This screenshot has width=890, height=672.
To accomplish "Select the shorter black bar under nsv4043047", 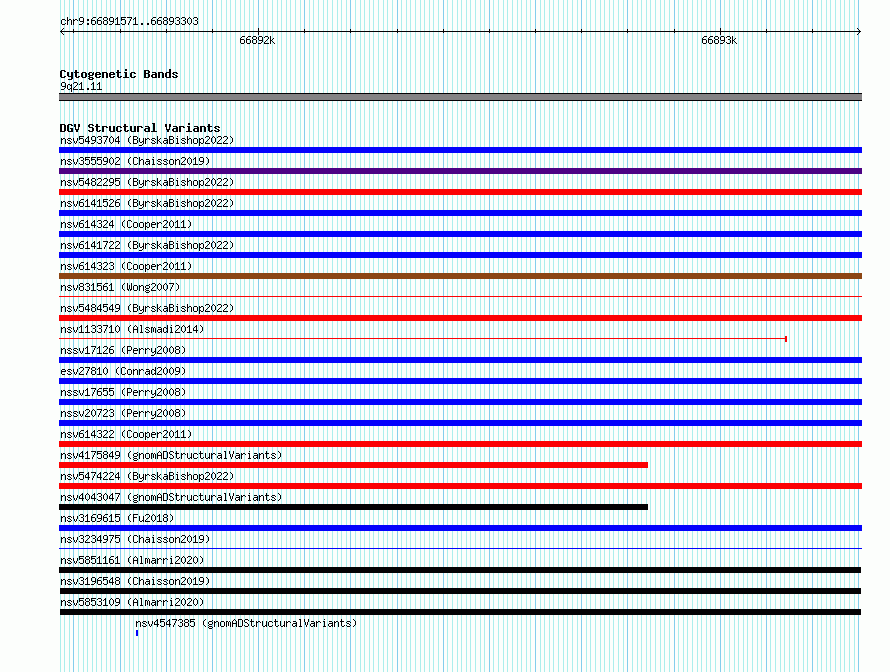I will (354, 507).
